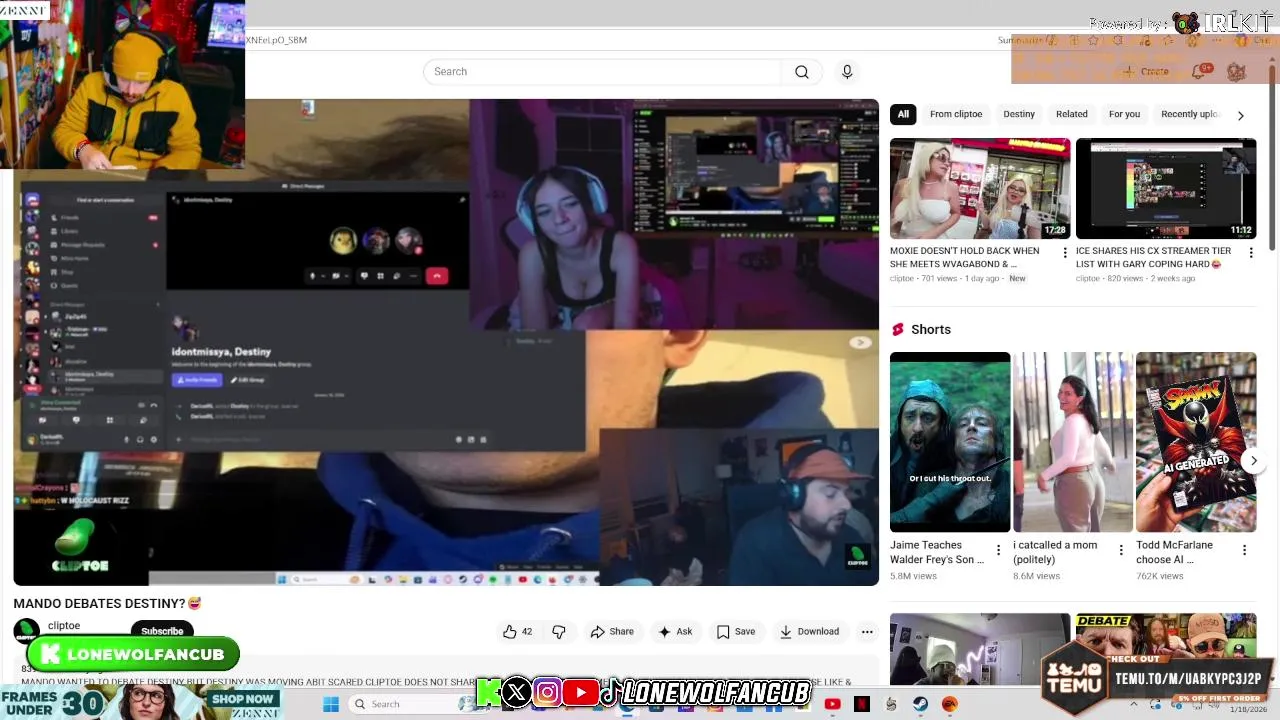The image size is (1280, 720).
Task: Activate voice search microphone icon
Action: click(847, 72)
